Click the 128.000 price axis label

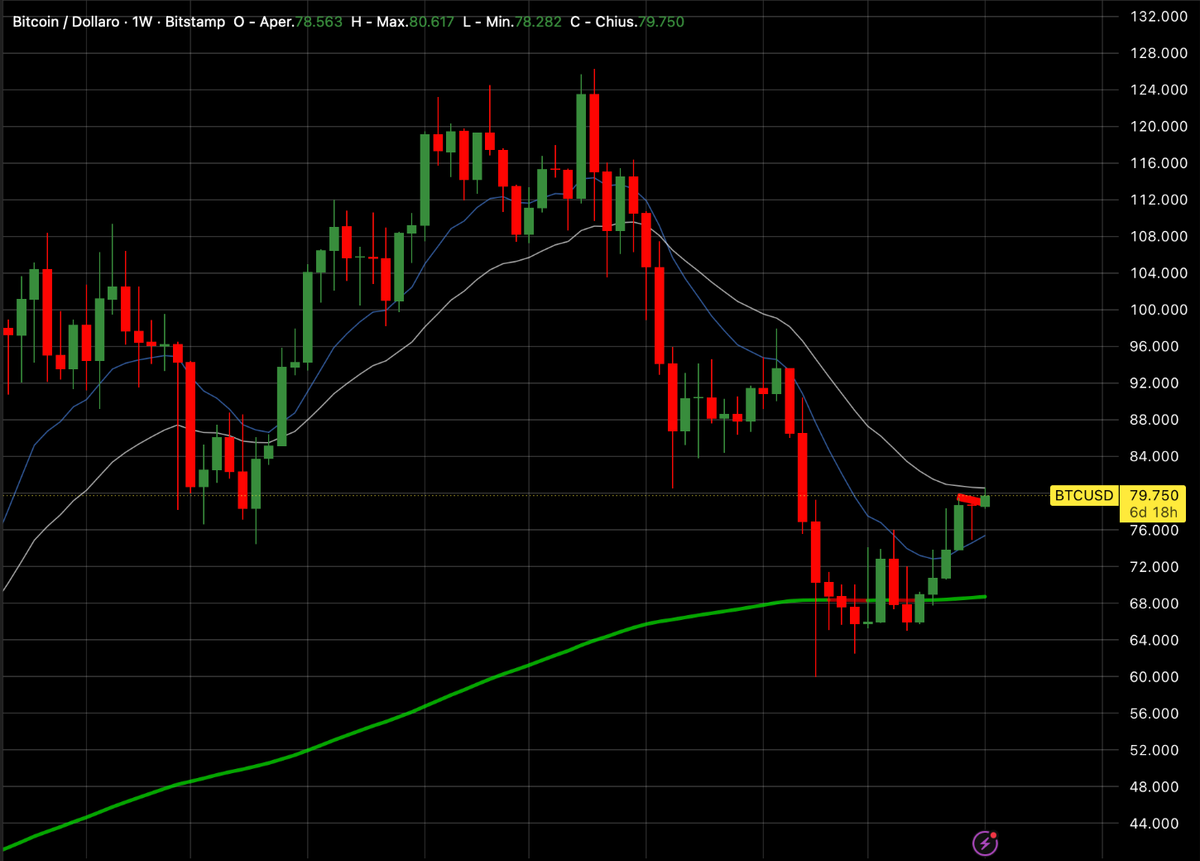tap(1157, 53)
